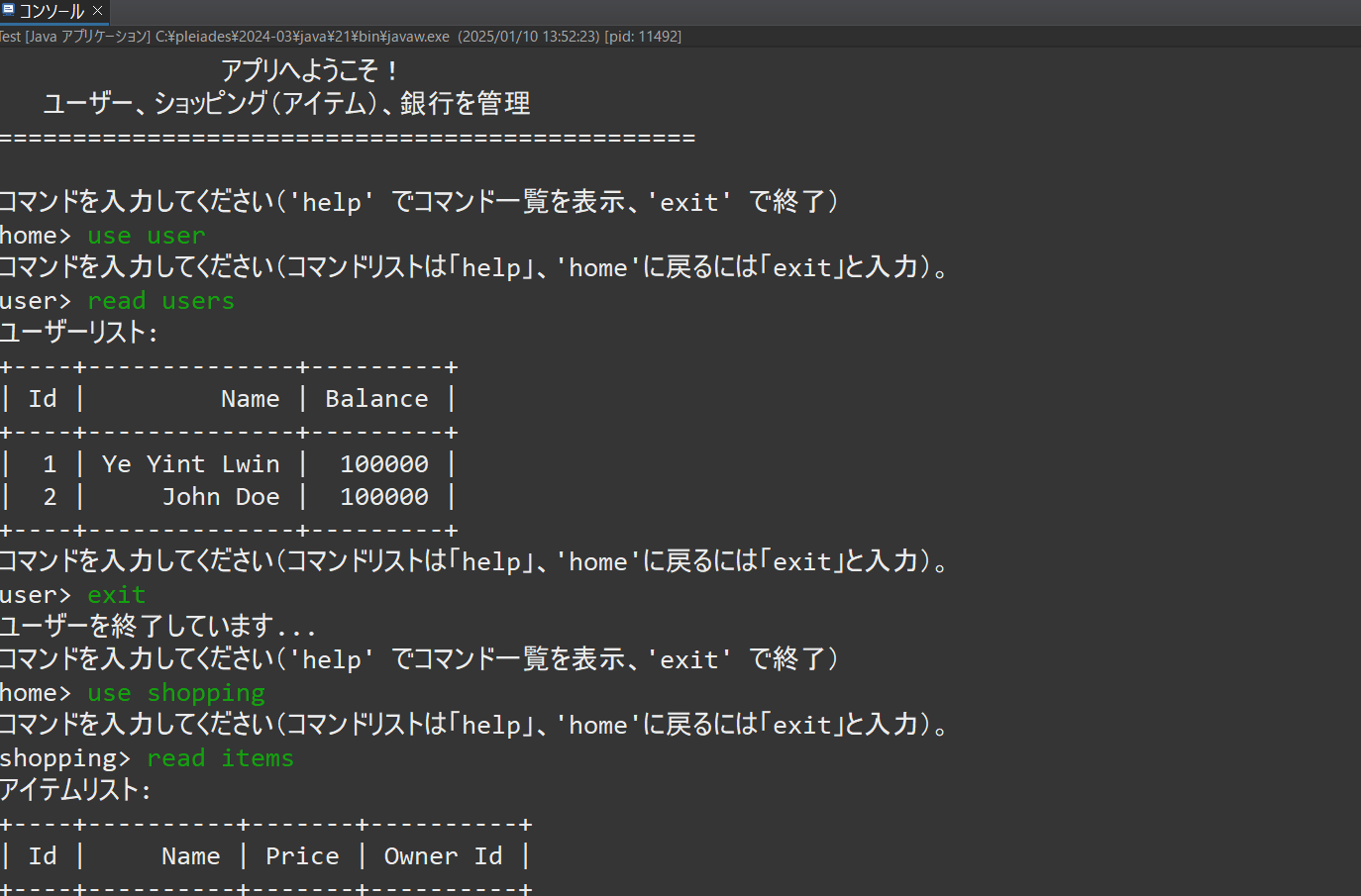Click the green 'use shopping' command text
Image resolution: width=1361 pixels, height=896 pixels.
(175, 693)
